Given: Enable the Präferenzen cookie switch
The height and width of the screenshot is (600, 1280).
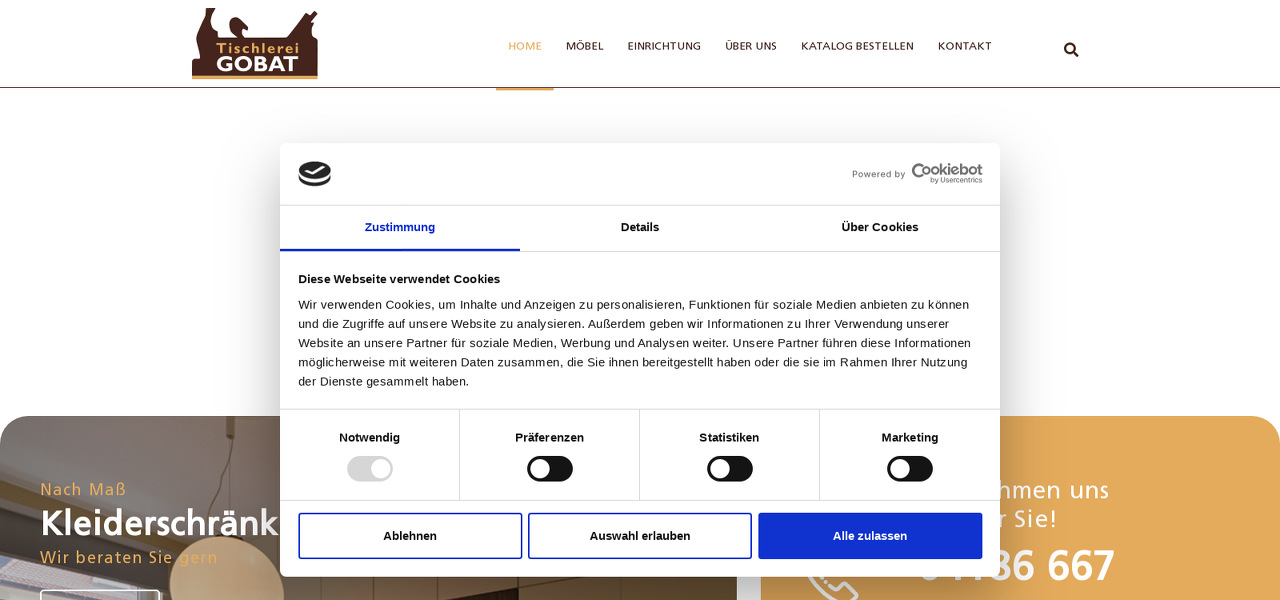Looking at the screenshot, I should [x=550, y=469].
